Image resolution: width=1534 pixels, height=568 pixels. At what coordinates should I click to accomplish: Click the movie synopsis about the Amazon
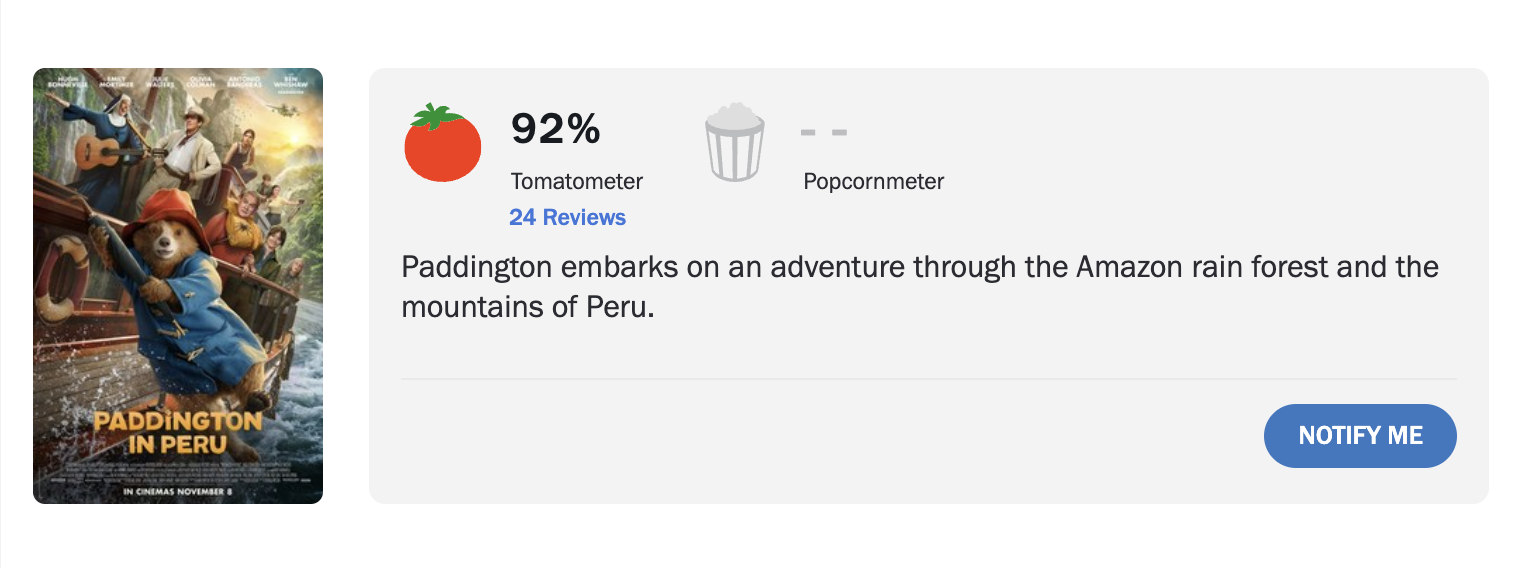(x=919, y=268)
